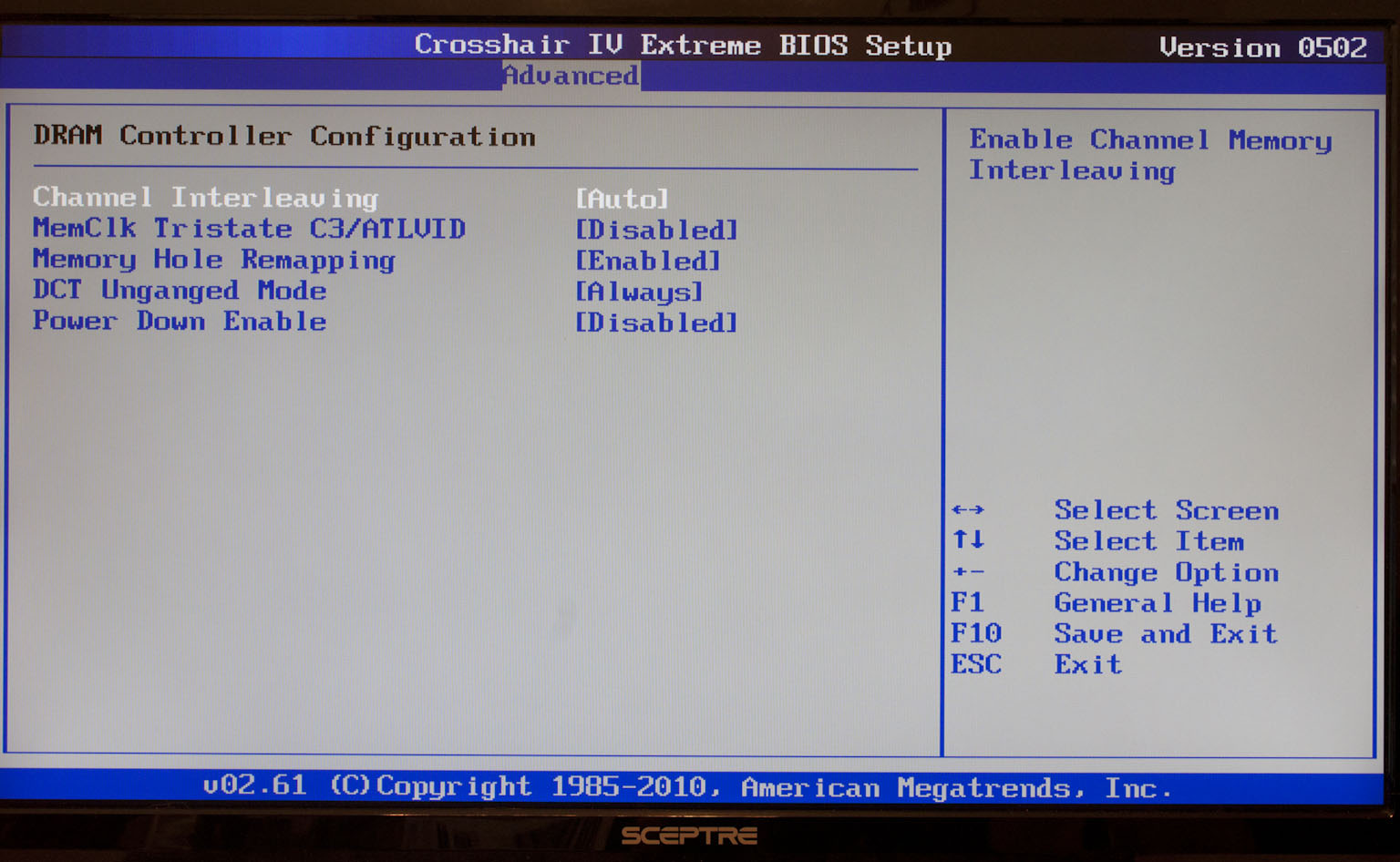Screen dimensions: 1400x862
Task: Click the v02.61 version footer text
Action: pos(254,785)
